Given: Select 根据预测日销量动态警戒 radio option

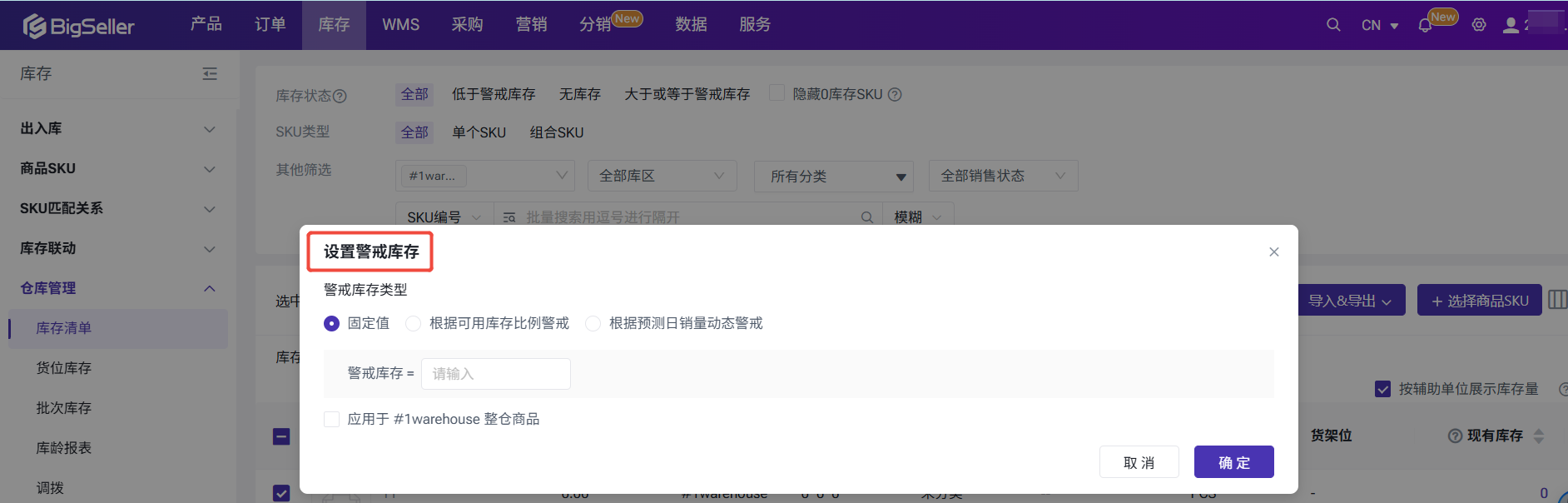Looking at the screenshot, I should coord(593,324).
